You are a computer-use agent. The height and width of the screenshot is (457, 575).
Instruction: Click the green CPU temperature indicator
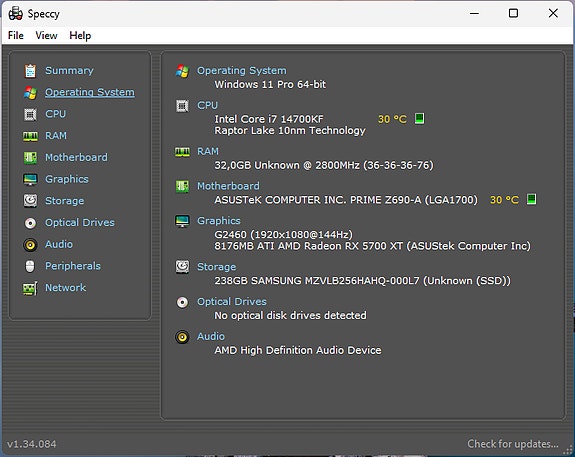(x=419, y=118)
